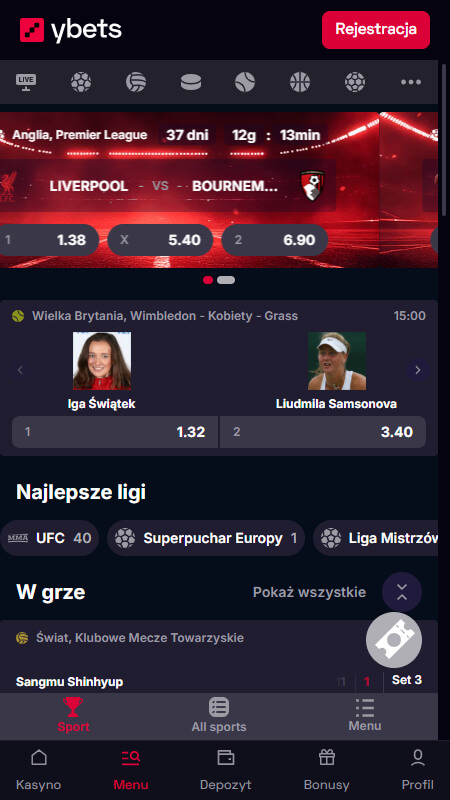This screenshot has height=800, width=450.
Task: Select the tennis ball sport icon
Action: (245, 82)
